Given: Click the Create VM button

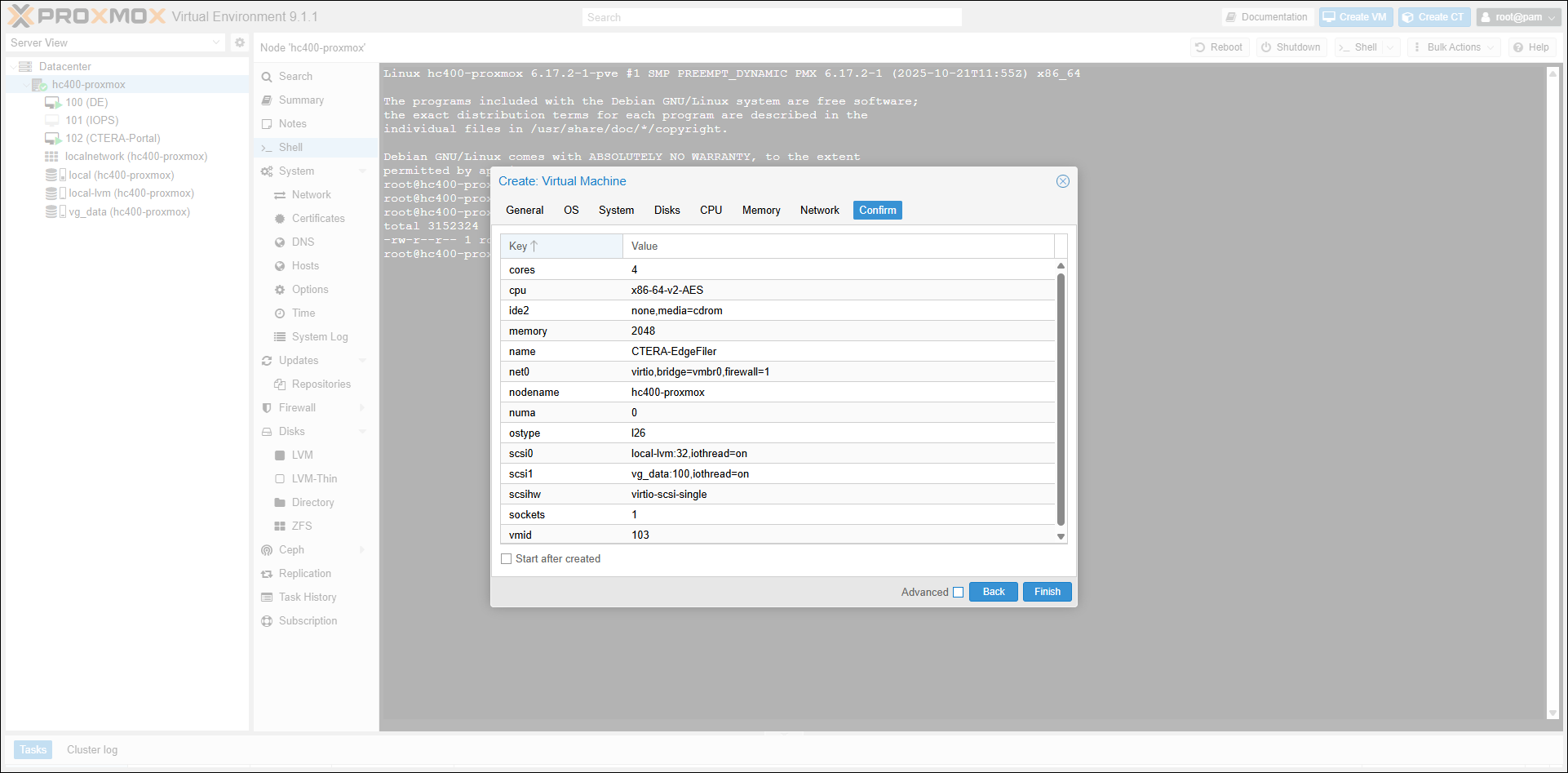Looking at the screenshot, I should pyautogui.click(x=1355, y=17).
